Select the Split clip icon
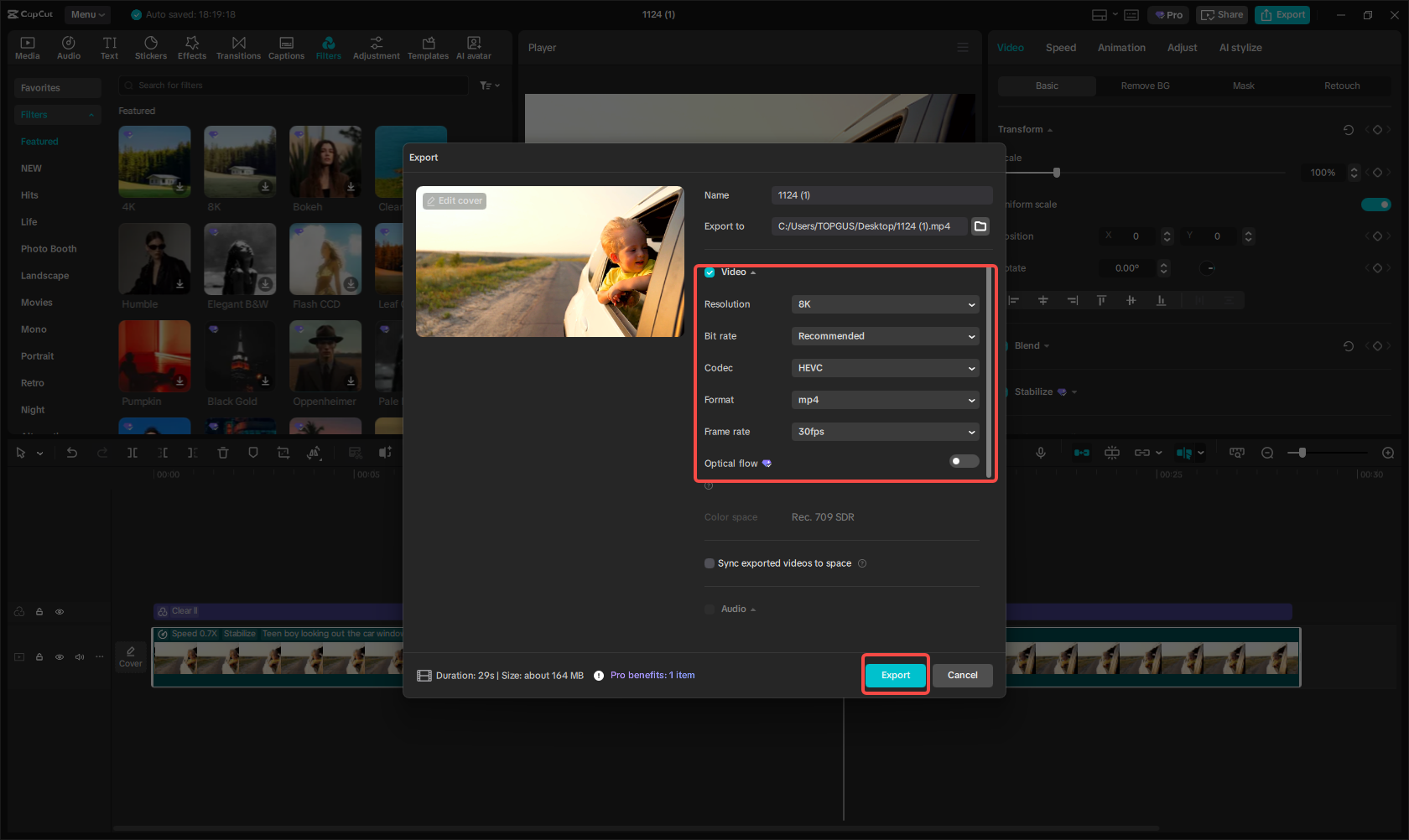Screen dimensions: 1409x840 click(x=132, y=453)
